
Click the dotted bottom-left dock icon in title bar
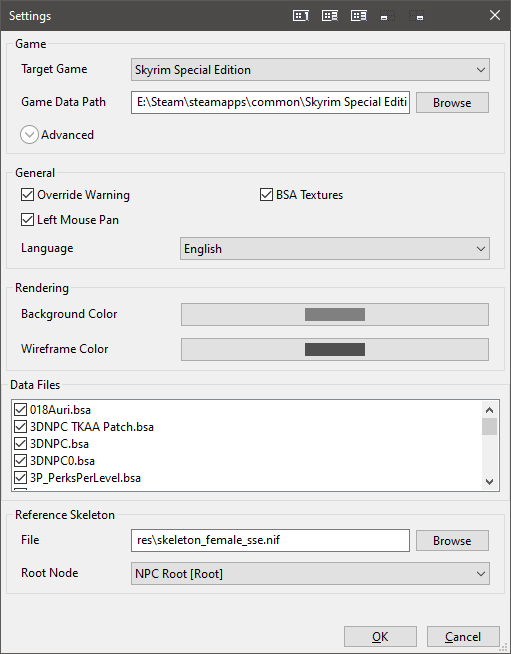point(388,16)
